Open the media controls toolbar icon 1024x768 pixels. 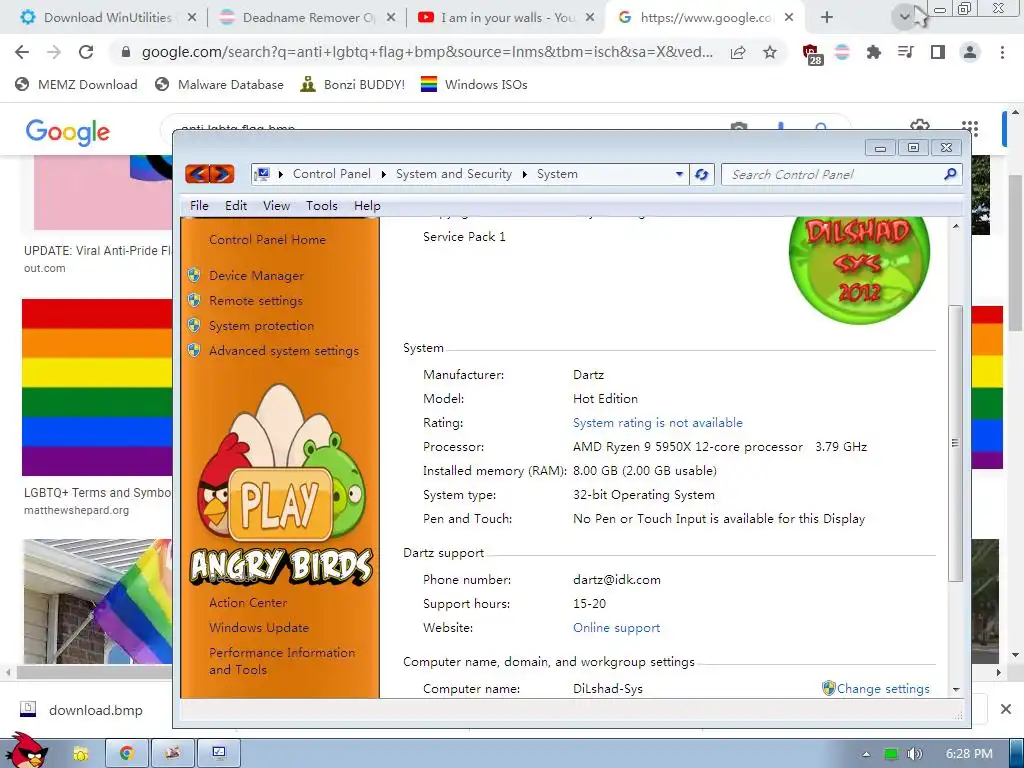906,52
